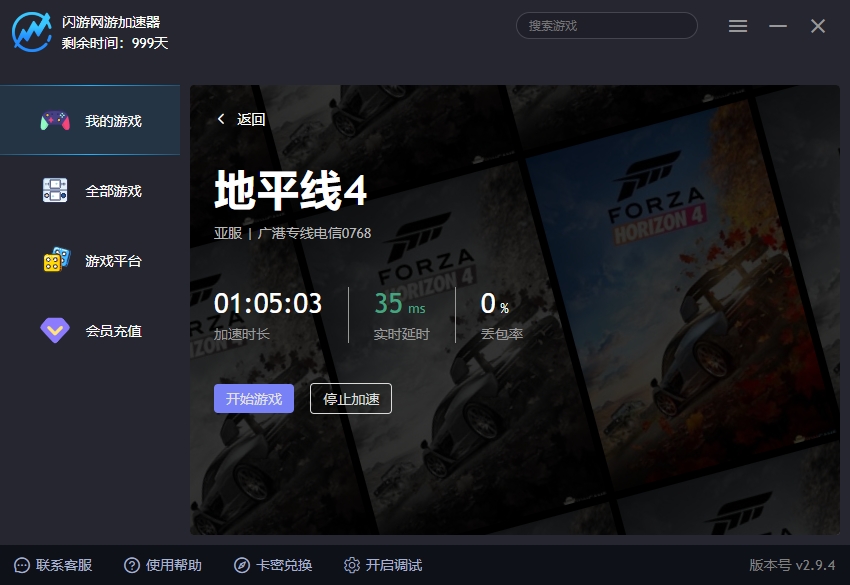Open 使用帮助 question mark icon
Image resolution: width=850 pixels, height=585 pixels.
132,565
